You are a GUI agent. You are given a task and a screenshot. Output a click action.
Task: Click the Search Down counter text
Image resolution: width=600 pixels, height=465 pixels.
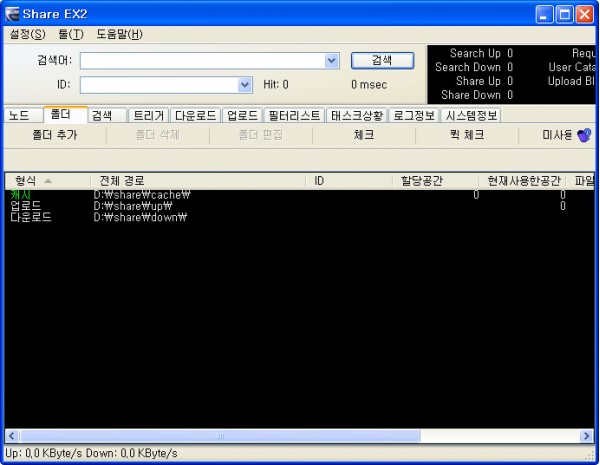[474, 67]
